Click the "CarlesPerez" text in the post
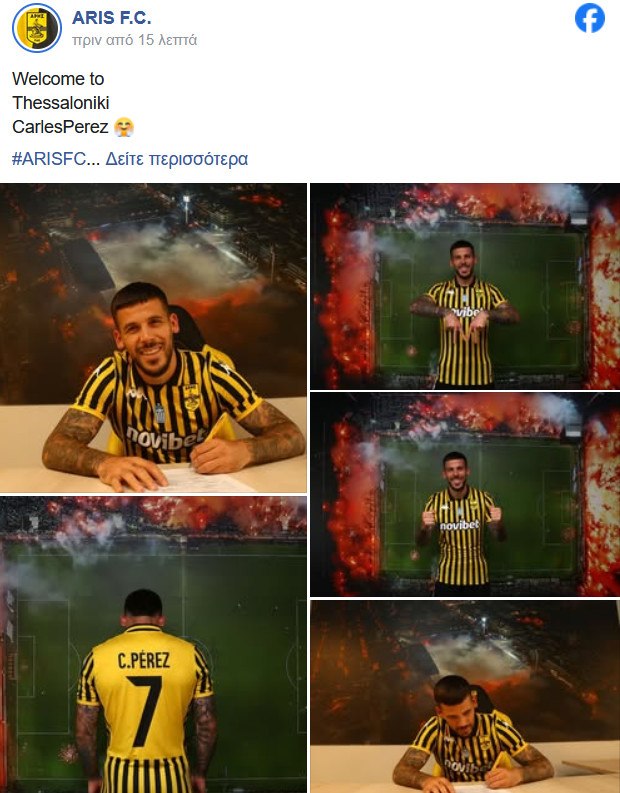This screenshot has width=620, height=793. pyautogui.click(x=60, y=127)
